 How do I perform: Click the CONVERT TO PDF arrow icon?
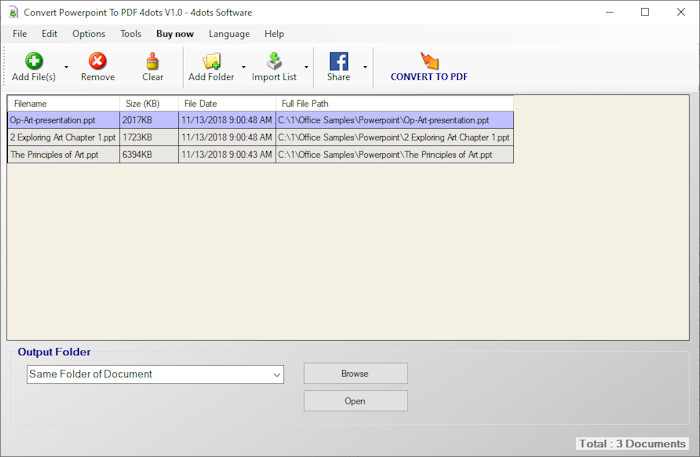(429, 61)
